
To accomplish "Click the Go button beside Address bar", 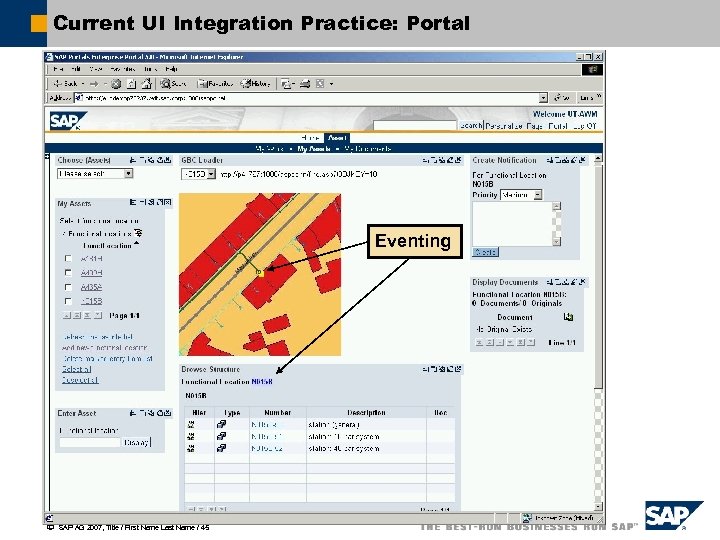I will click(x=563, y=98).
